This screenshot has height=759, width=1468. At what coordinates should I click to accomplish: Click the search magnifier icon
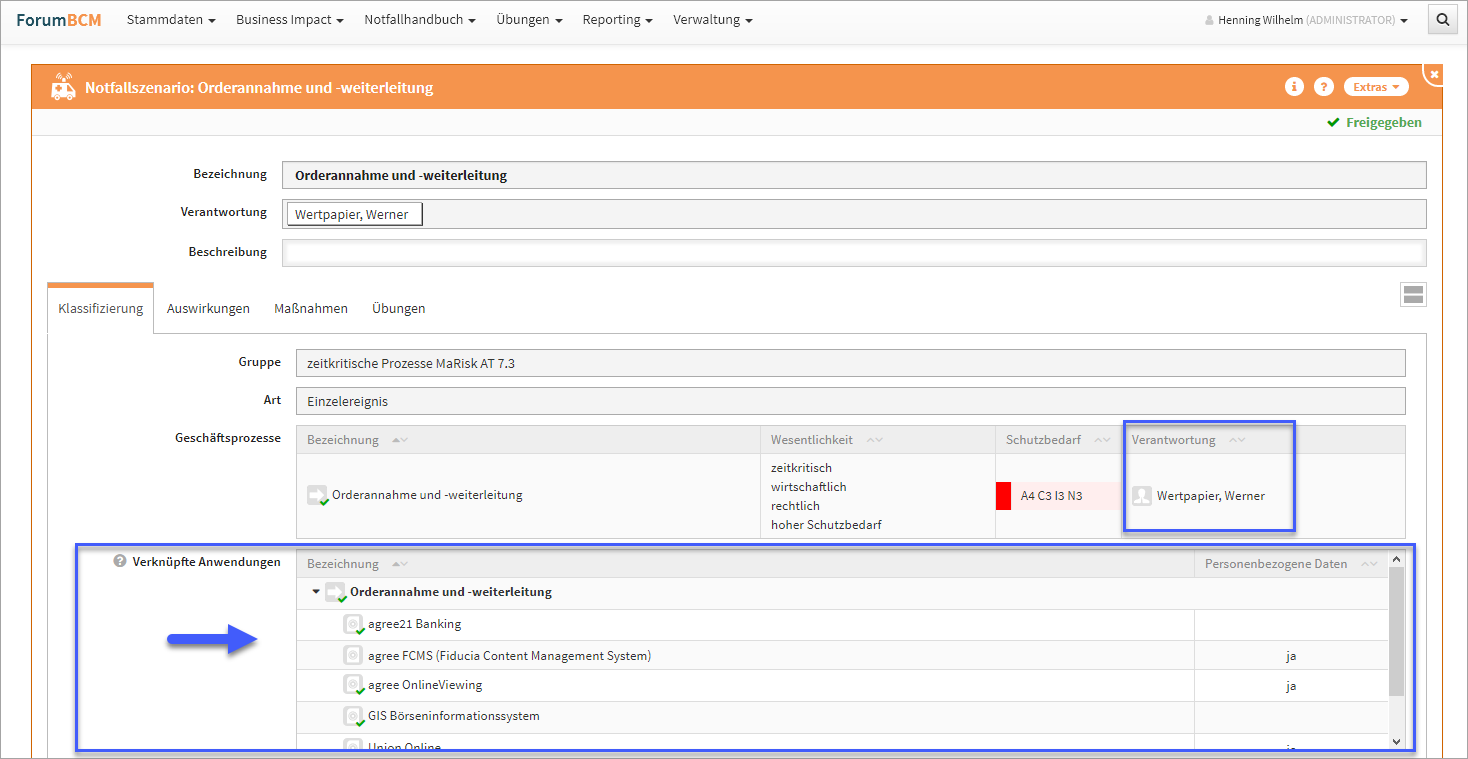coord(1442,20)
